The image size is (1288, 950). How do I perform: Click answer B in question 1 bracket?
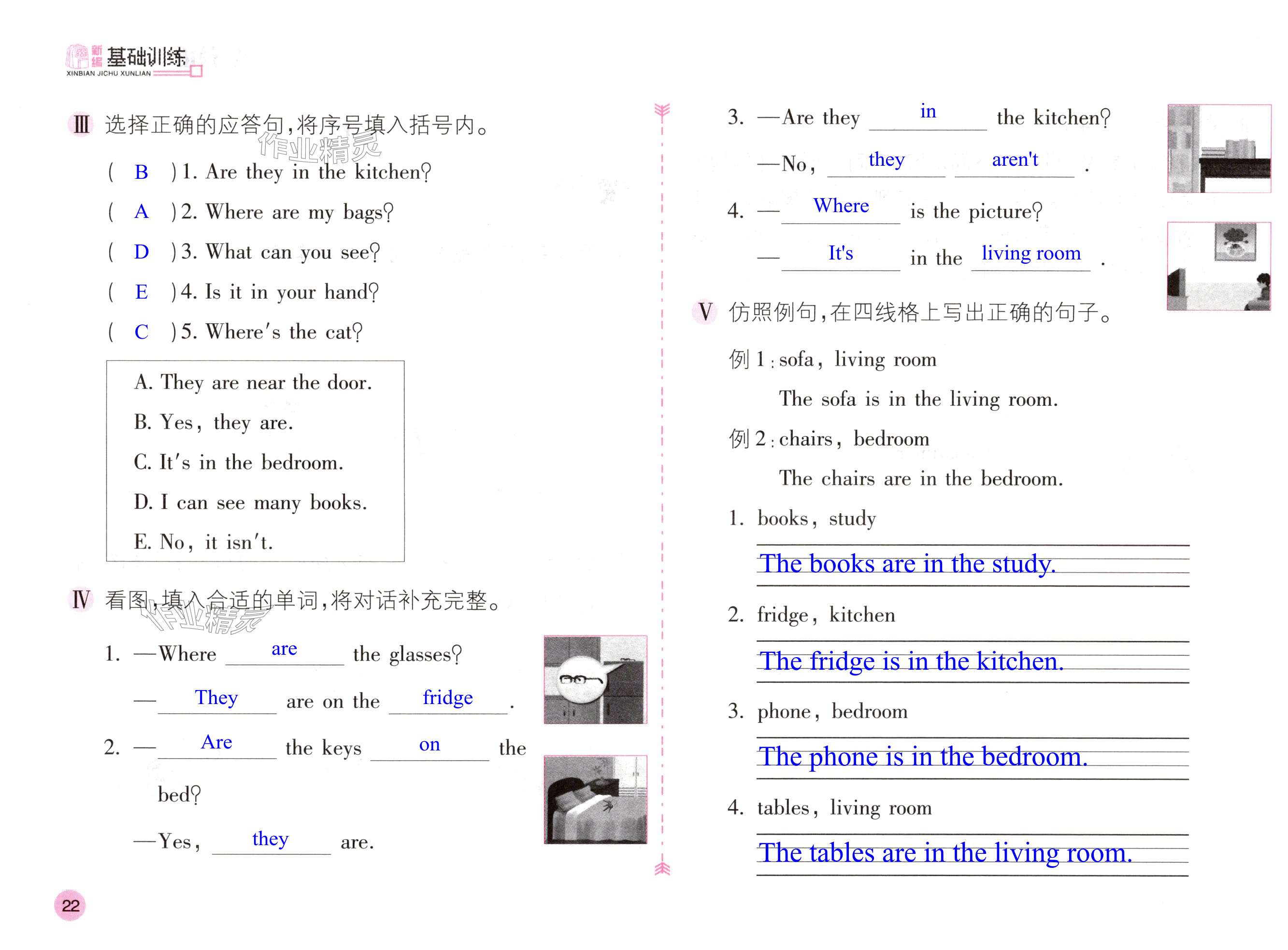pos(142,172)
